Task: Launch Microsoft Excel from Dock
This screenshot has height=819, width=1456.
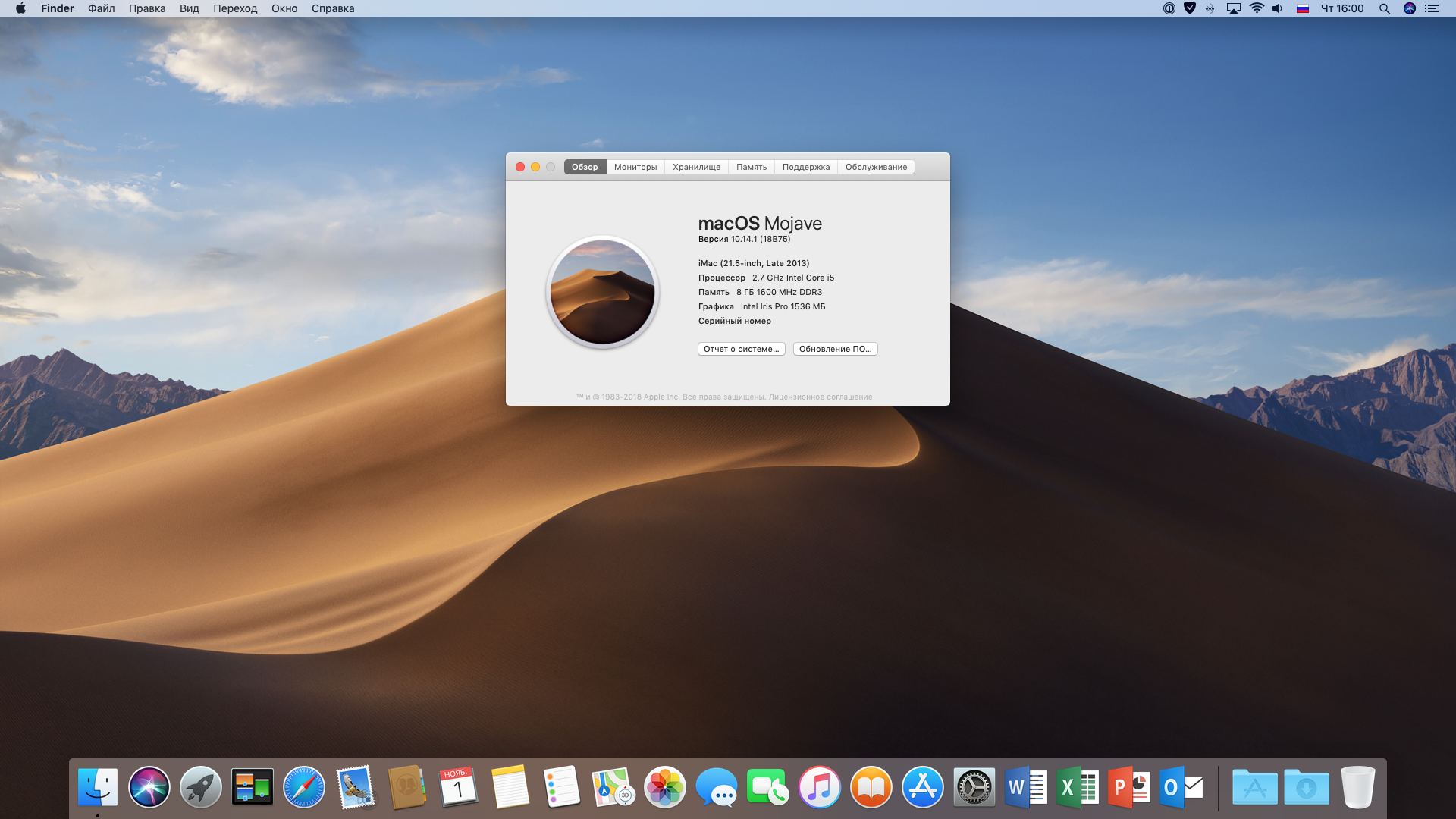Action: tap(1078, 787)
